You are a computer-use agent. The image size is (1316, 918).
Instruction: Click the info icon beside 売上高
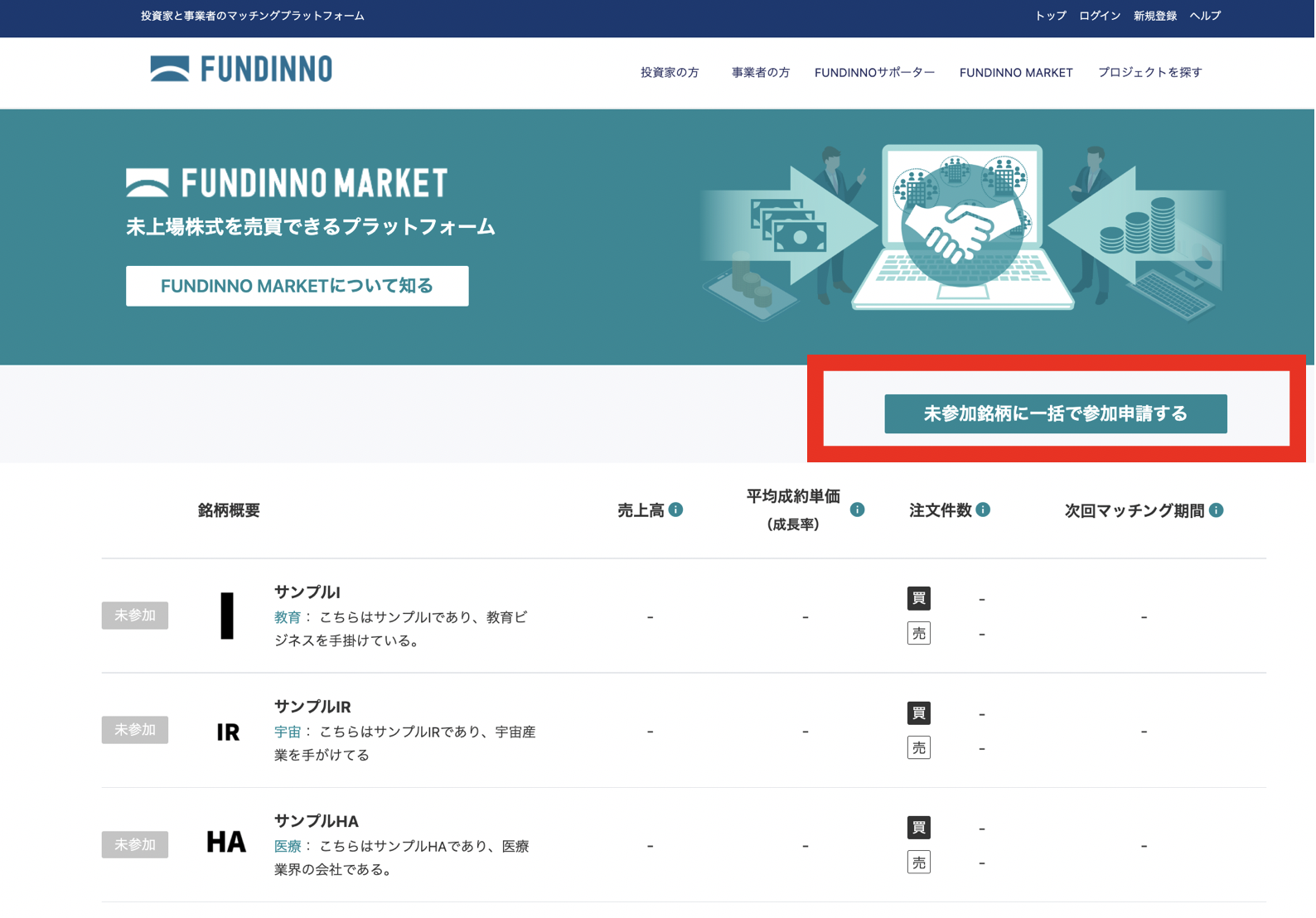(x=676, y=510)
